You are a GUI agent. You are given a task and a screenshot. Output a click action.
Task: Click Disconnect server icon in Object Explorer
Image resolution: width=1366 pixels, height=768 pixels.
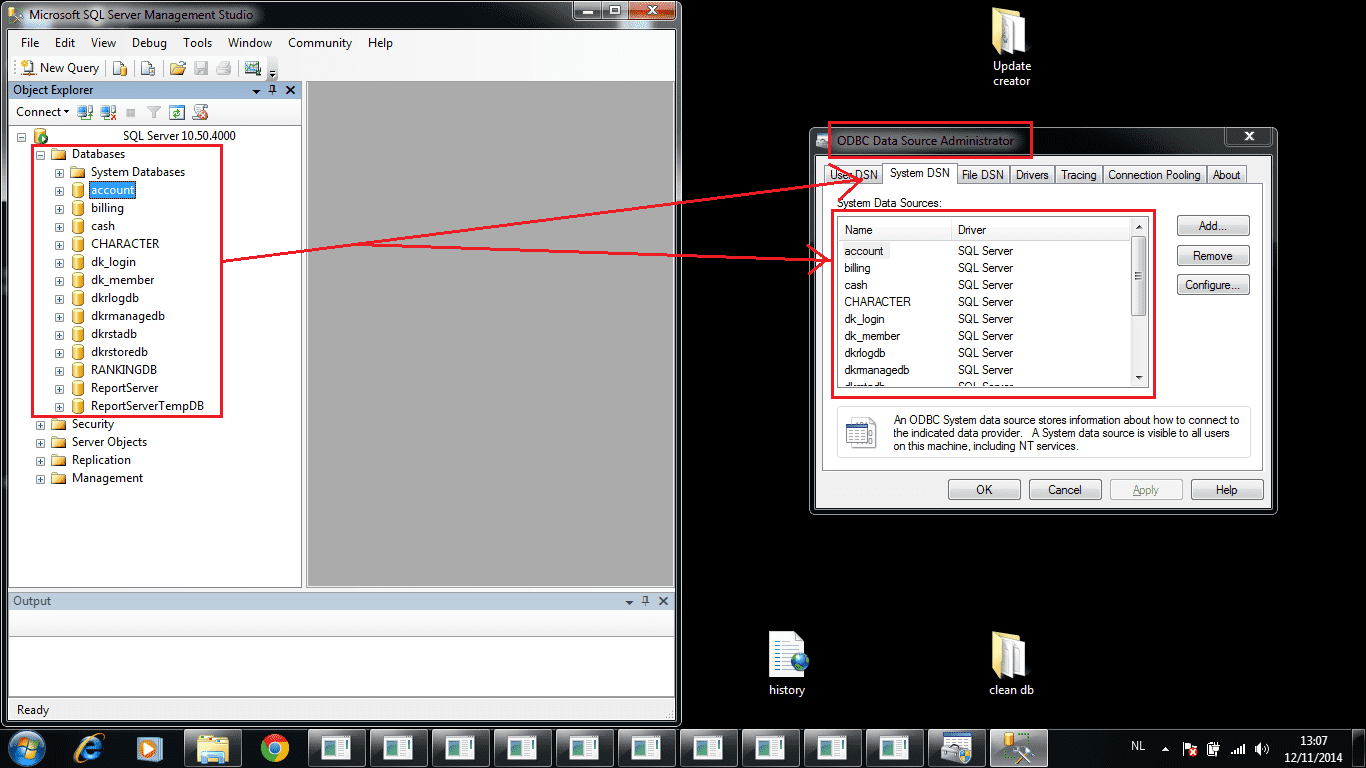tap(108, 112)
